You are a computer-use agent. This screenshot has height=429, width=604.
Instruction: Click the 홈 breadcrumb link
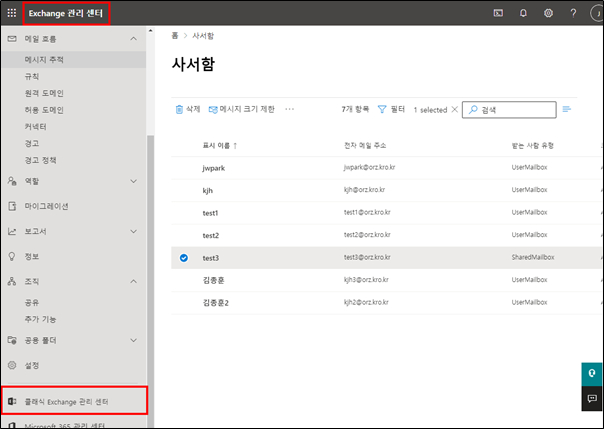pos(175,36)
